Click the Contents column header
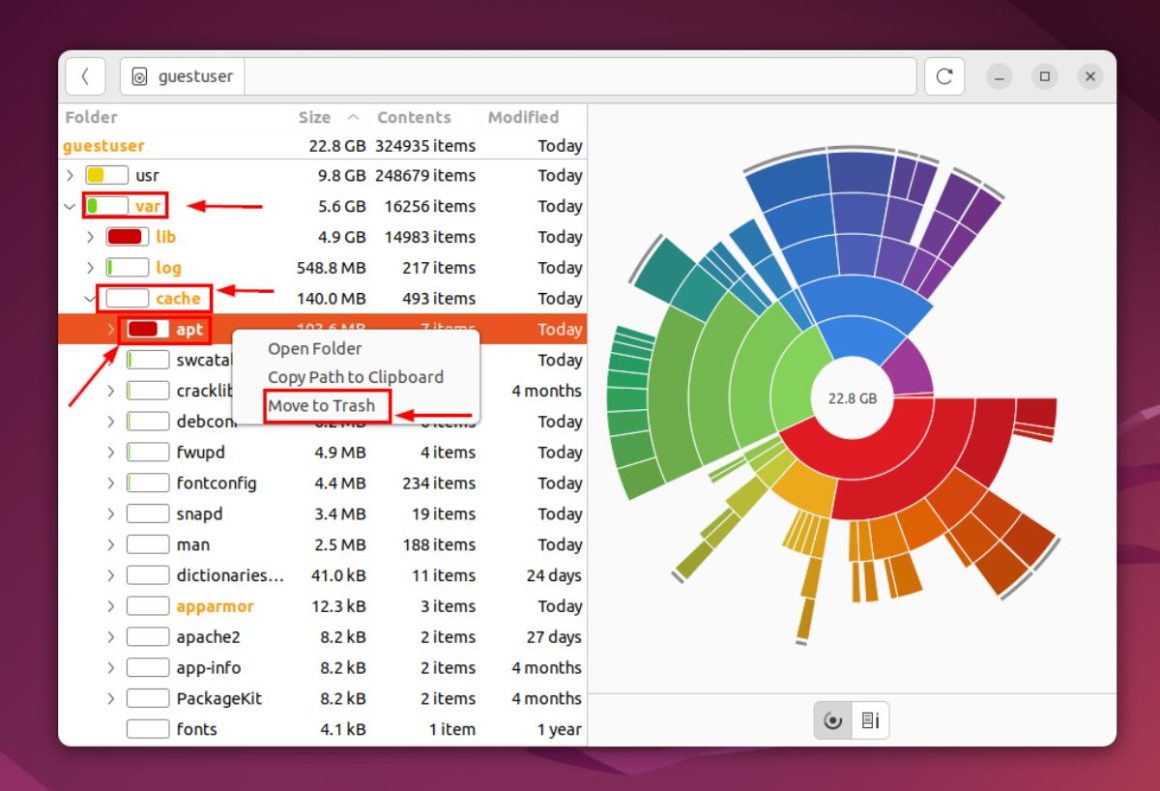This screenshot has width=1160, height=791. pos(417,117)
